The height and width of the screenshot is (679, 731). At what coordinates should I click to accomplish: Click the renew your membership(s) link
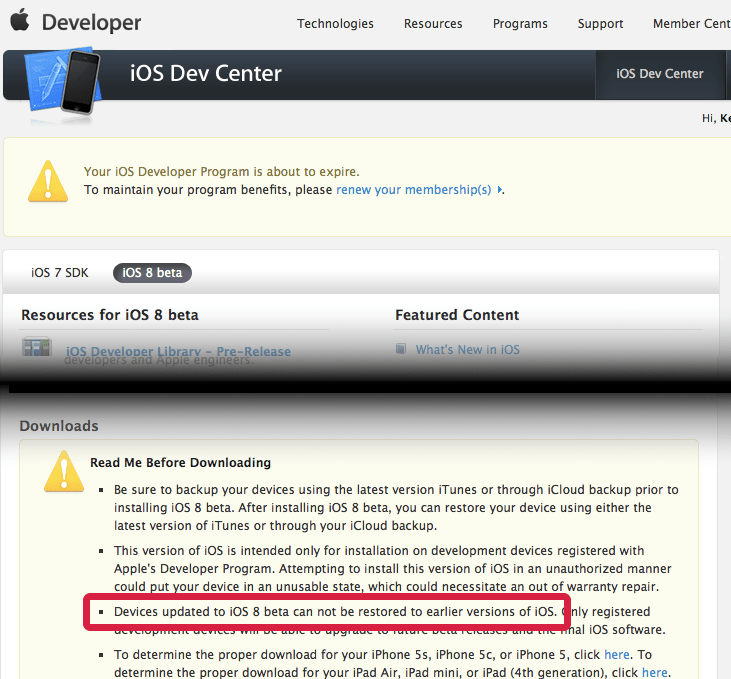pyautogui.click(x=414, y=190)
